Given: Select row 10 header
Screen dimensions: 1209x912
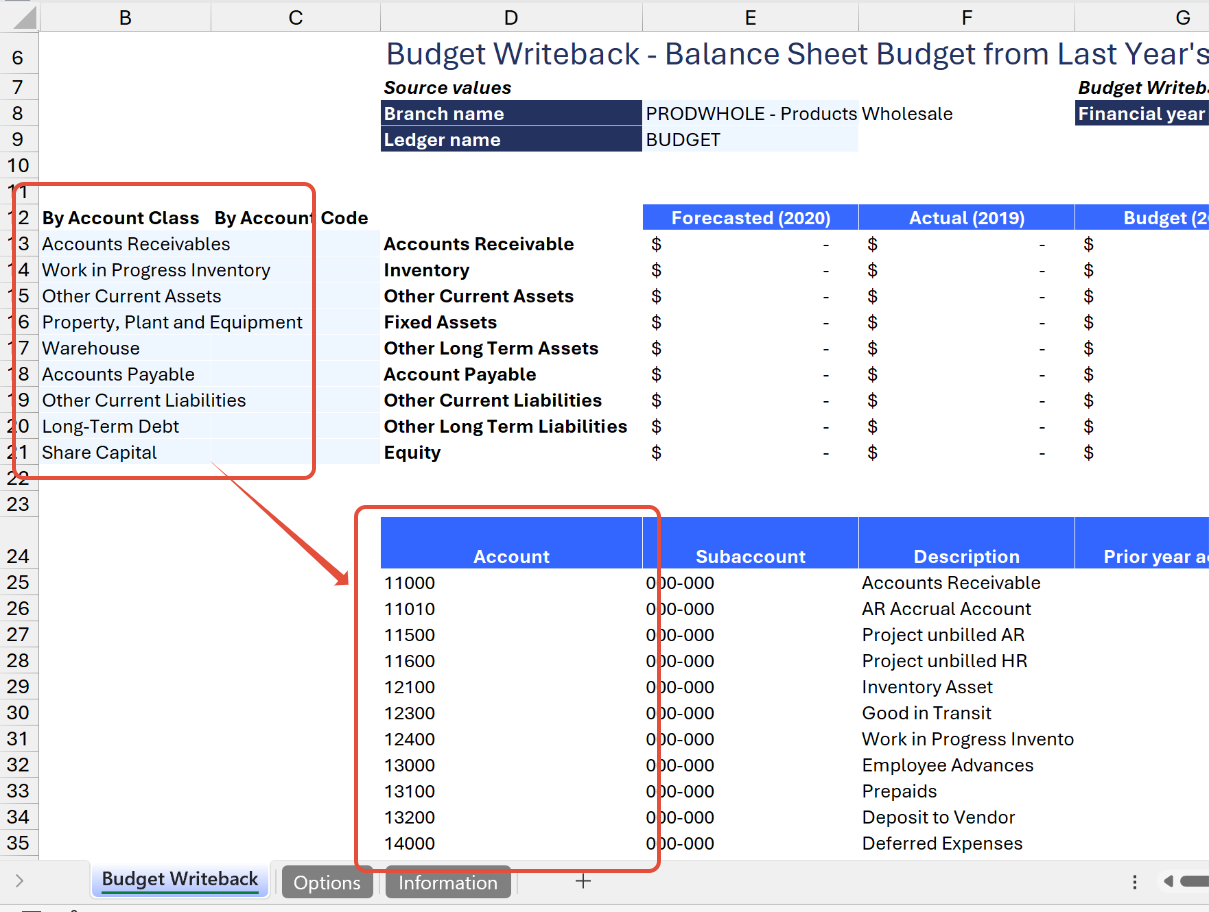Looking at the screenshot, I should (19, 165).
